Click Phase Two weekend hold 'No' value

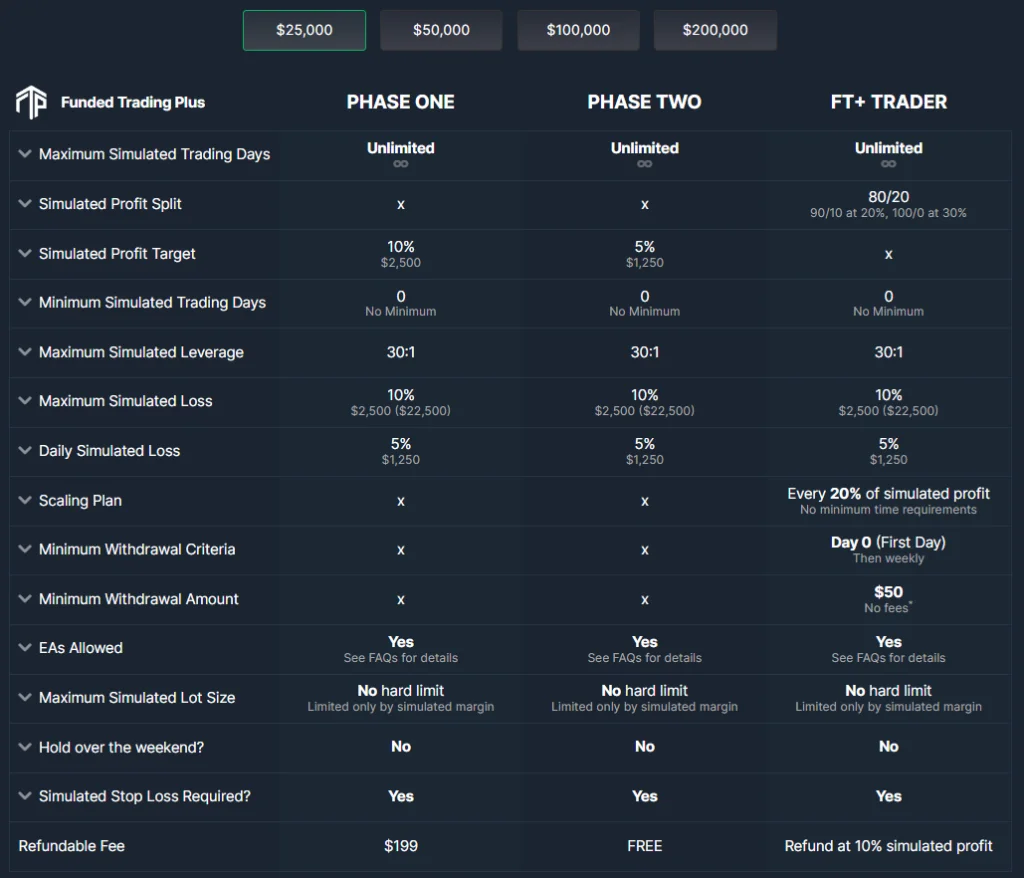click(645, 747)
